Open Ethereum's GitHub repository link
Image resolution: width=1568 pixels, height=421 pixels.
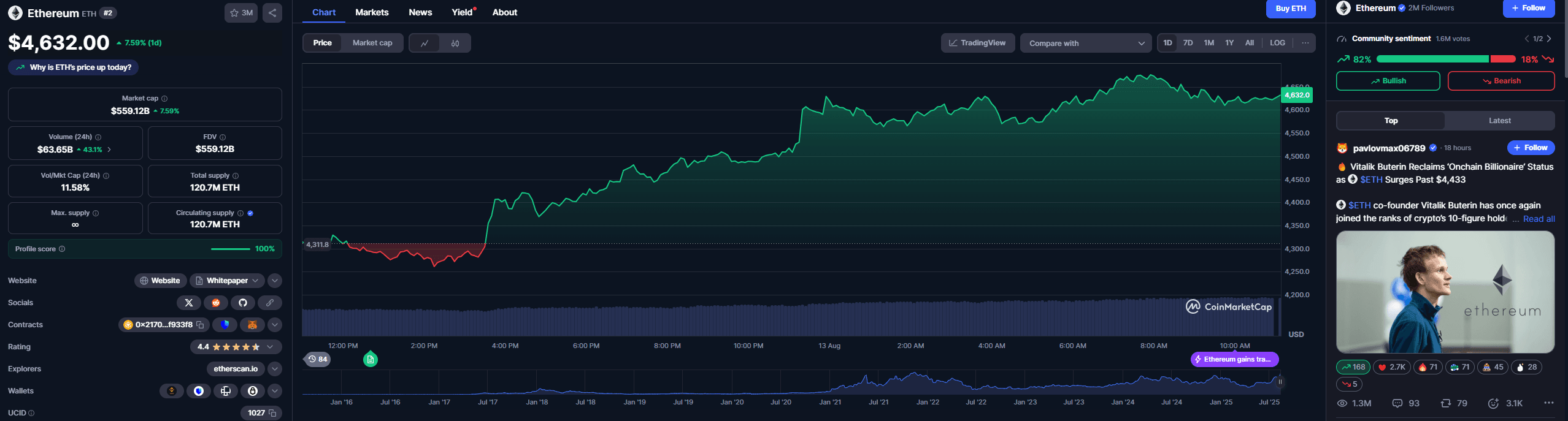pyautogui.click(x=243, y=303)
